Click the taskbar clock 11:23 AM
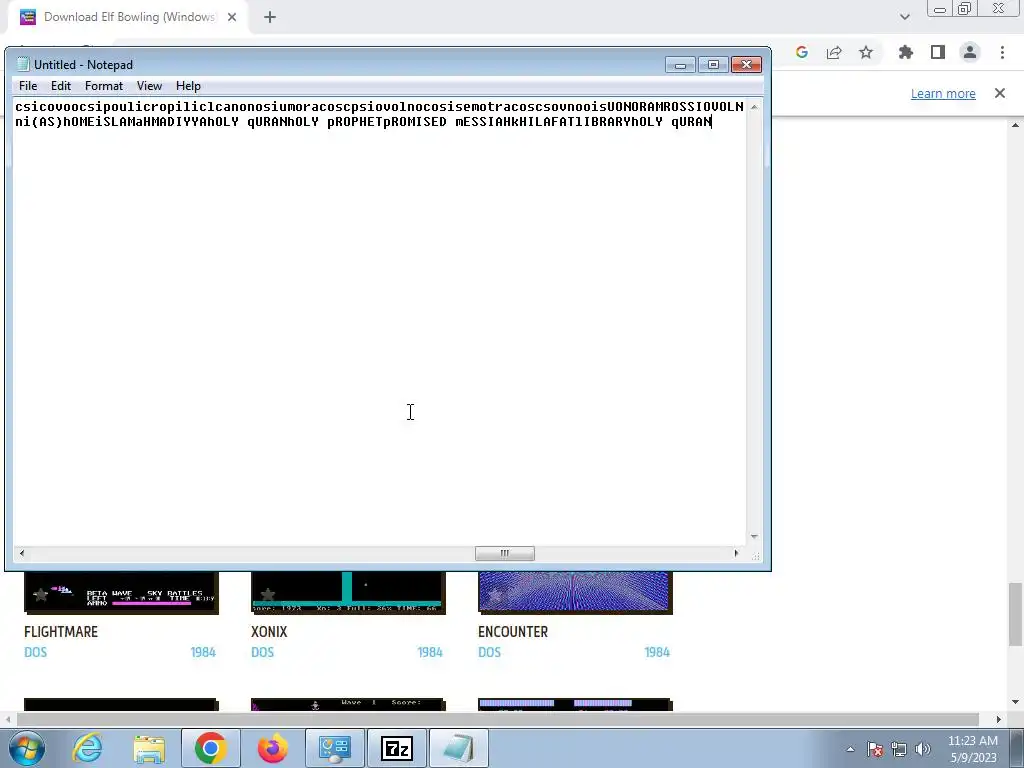The height and width of the screenshot is (768, 1024). [x=972, y=741]
